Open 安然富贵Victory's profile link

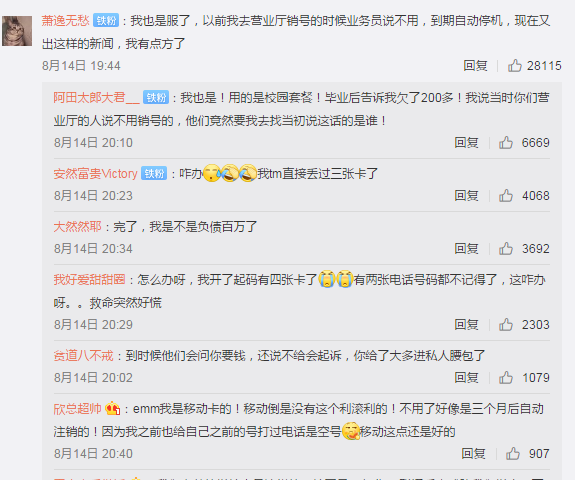(x=96, y=173)
